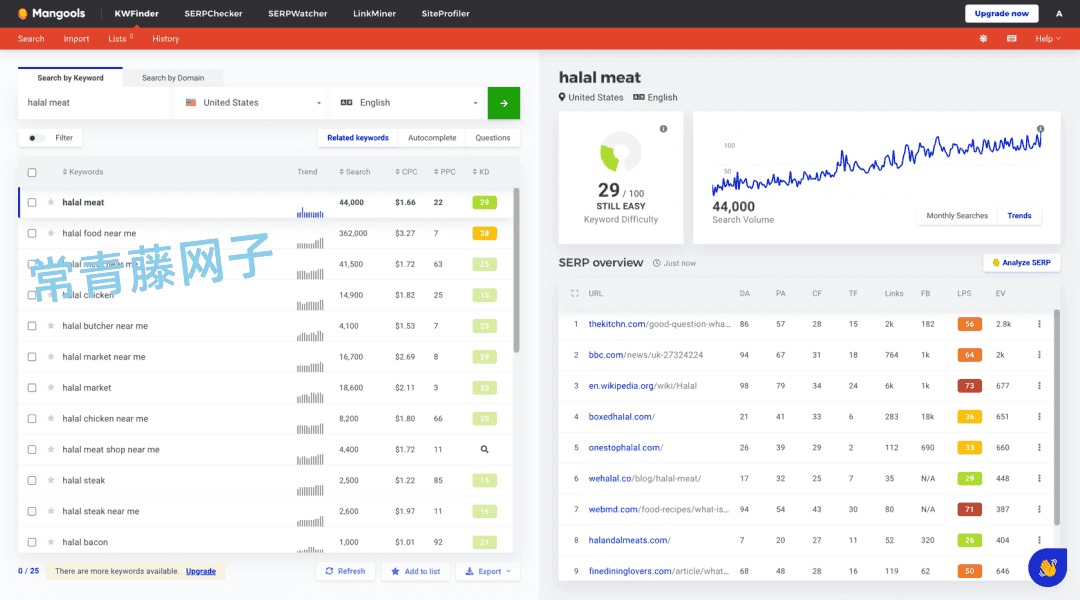Click the Upgrade now button
This screenshot has height=600, width=1080.
coord(1001,13)
